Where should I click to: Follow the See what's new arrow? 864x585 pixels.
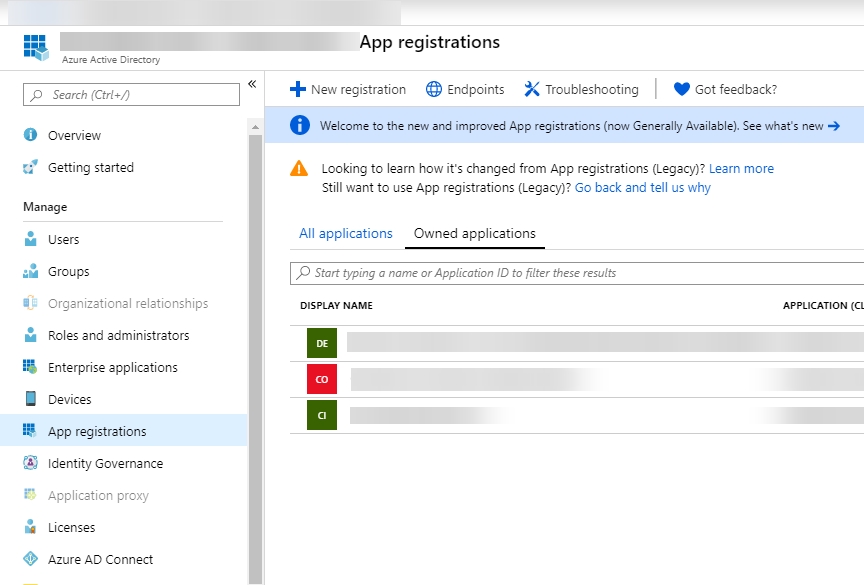[834, 126]
